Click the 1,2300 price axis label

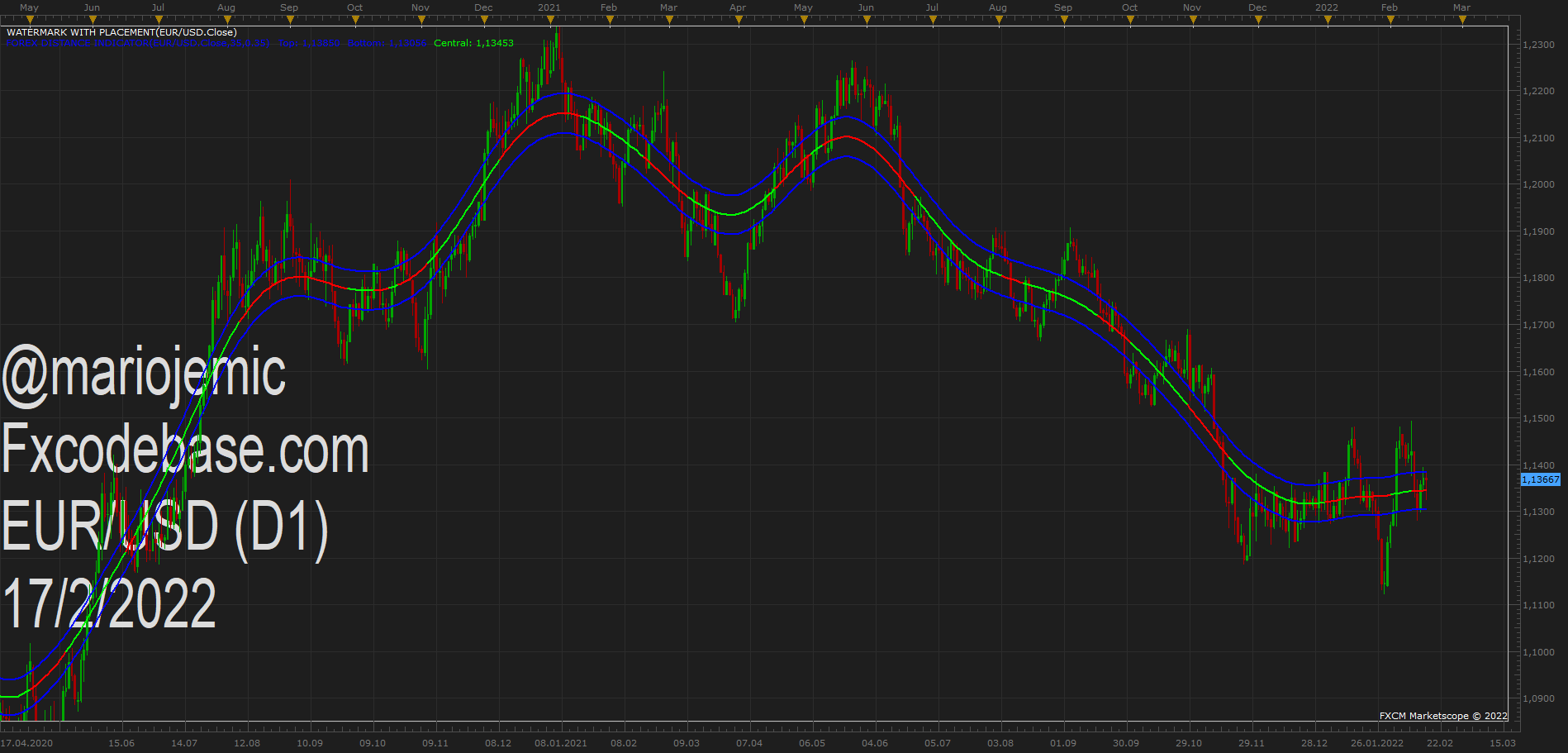1538,45
